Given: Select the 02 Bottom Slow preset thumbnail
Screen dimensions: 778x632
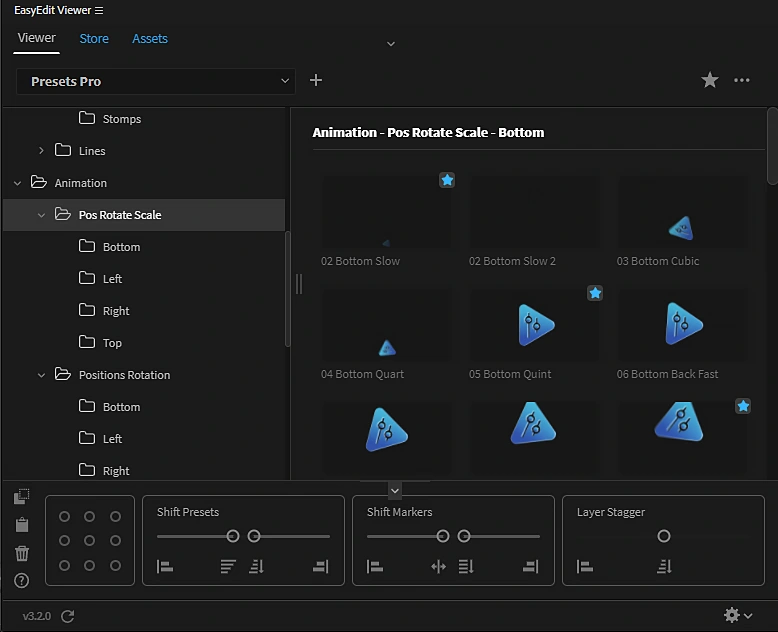Looking at the screenshot, I should [x=387, y=212].
